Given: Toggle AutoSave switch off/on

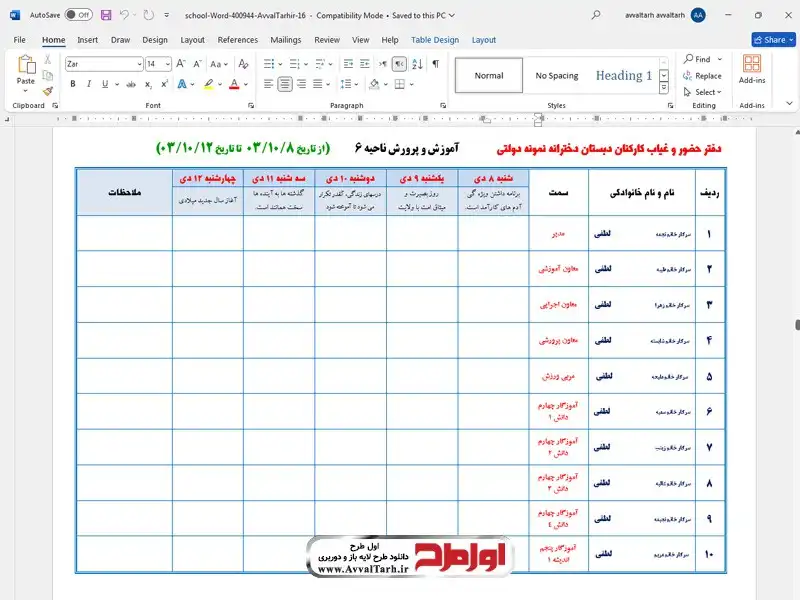Looking at the screenshot, I should pyautogui.click(x=78, y=15).
